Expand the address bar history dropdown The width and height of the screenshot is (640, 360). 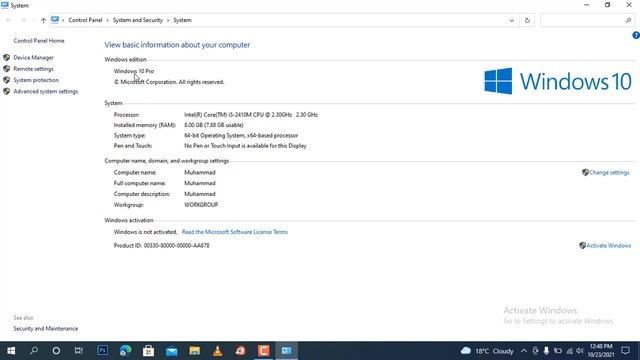[x=511, y=20]
